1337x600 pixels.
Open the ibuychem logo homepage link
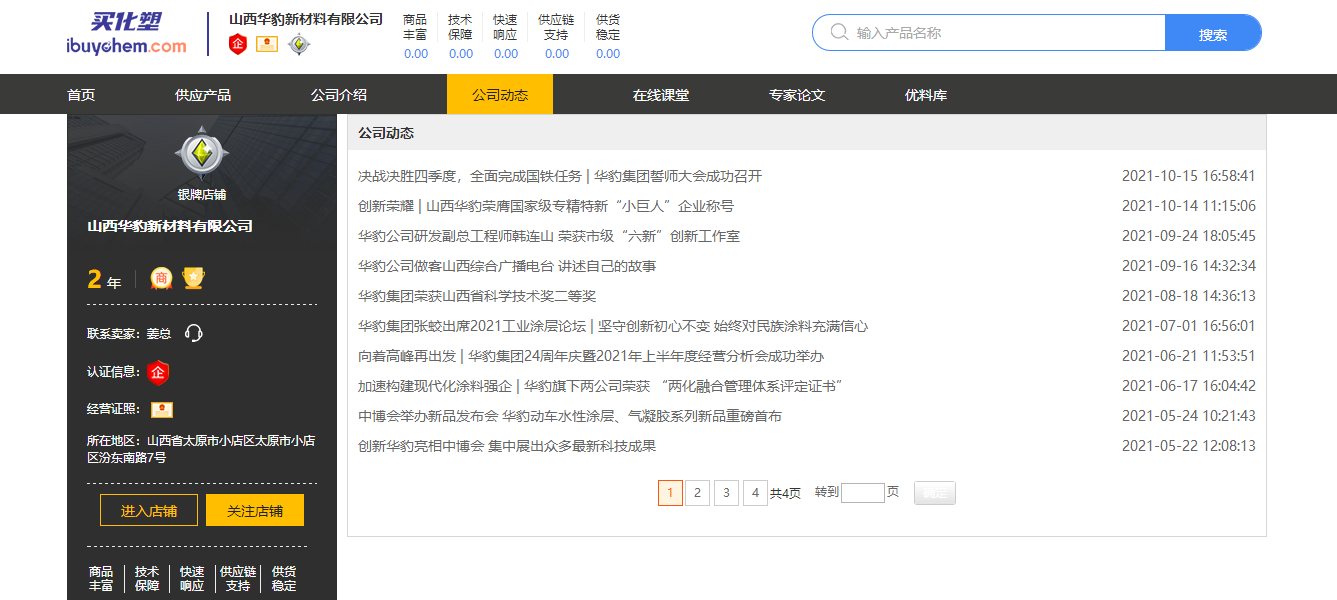pos(126,34)
